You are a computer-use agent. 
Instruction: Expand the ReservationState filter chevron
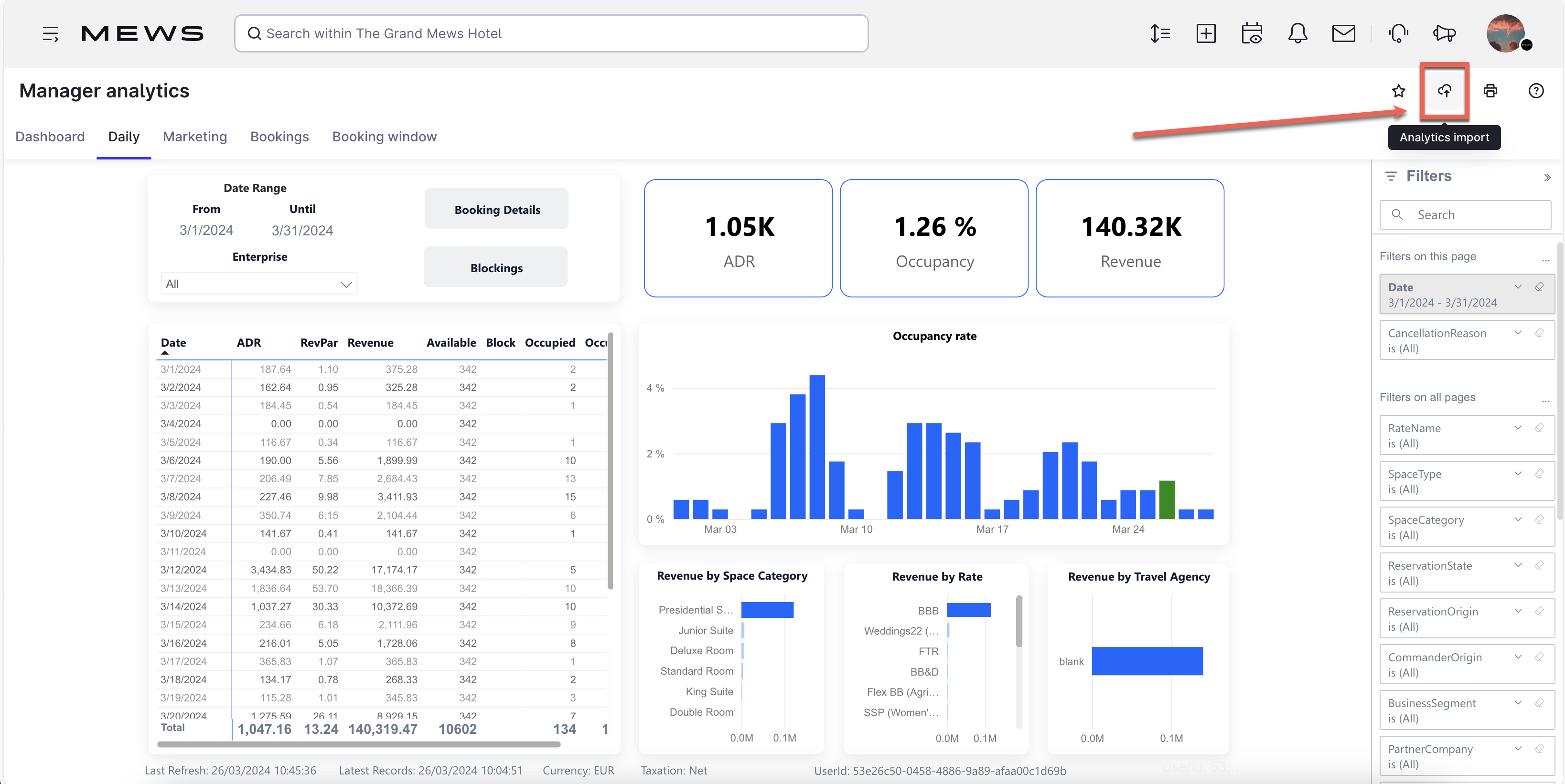[1518, 565]
